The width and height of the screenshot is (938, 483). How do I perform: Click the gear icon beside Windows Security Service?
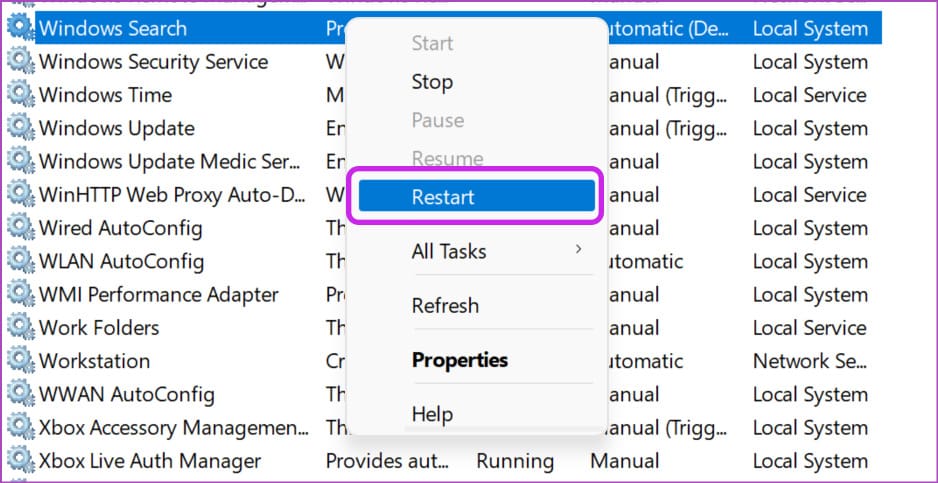tap(20, 61)
